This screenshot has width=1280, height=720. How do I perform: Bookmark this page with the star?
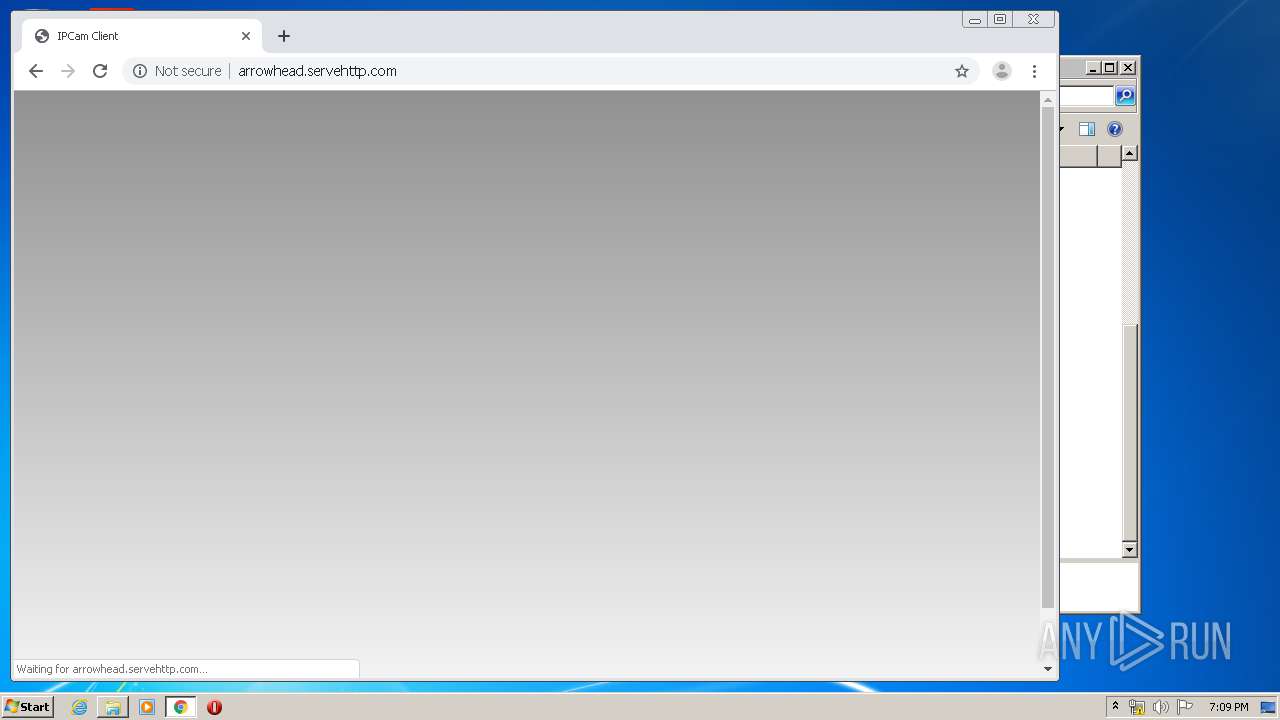pyautogui.click(x=962, y=71)
